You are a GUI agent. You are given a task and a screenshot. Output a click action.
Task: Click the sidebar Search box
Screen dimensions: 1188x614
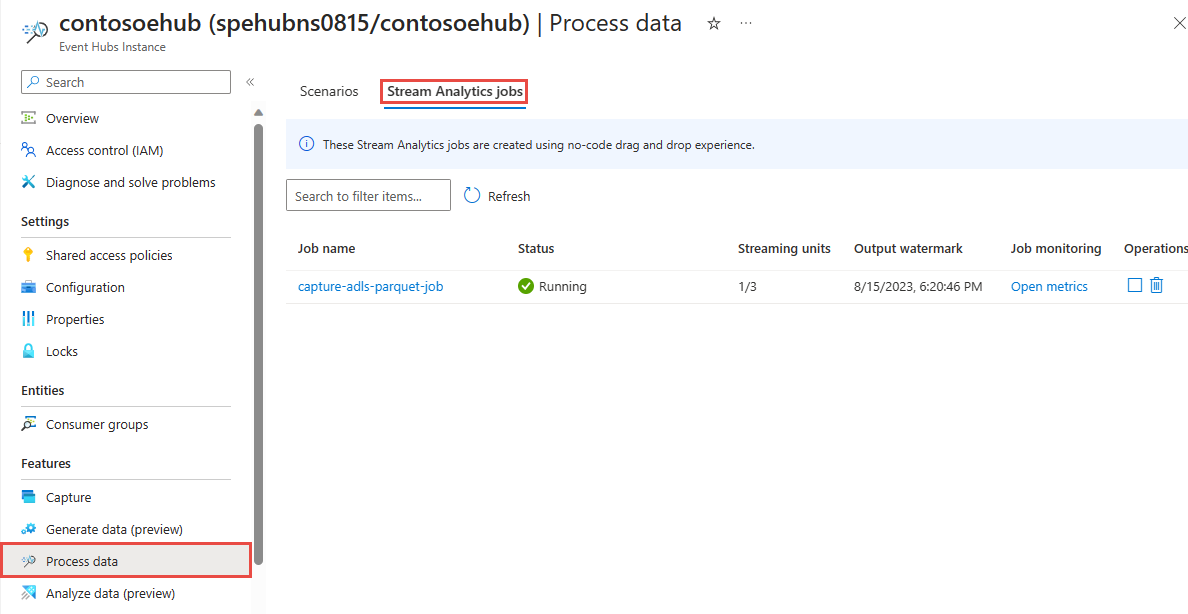pos(126,82)
